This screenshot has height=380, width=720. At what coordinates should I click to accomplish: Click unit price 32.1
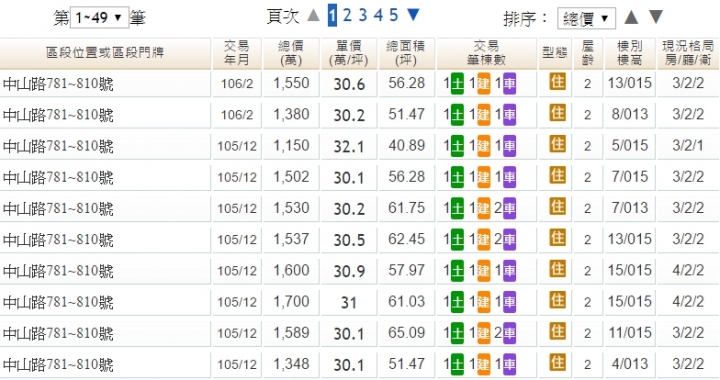349,146
